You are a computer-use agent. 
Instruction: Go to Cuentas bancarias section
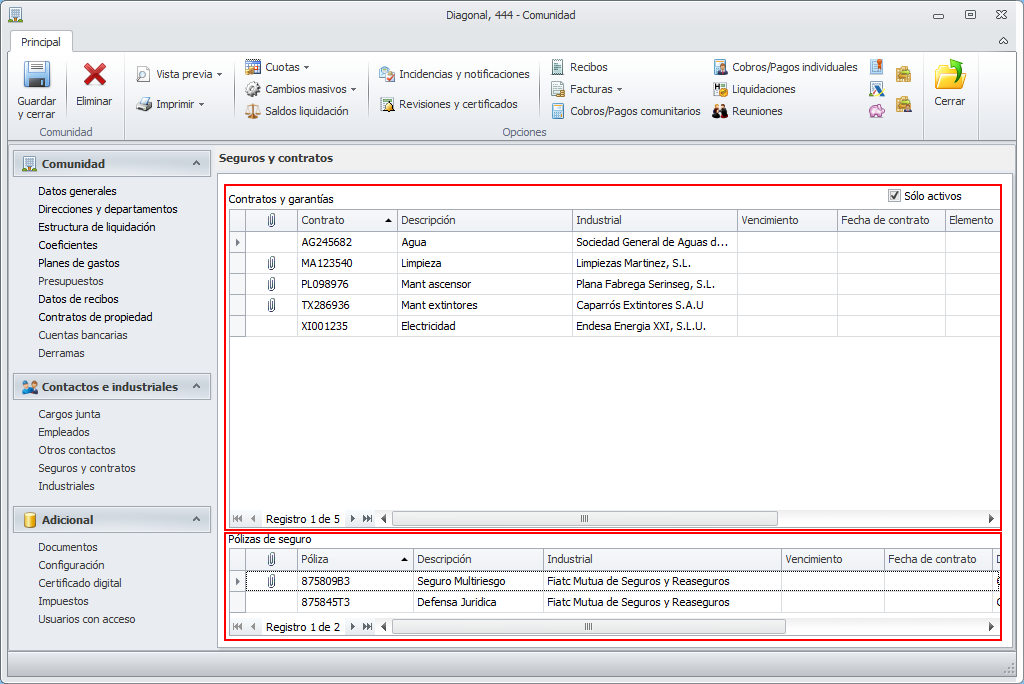coord(82,335)
